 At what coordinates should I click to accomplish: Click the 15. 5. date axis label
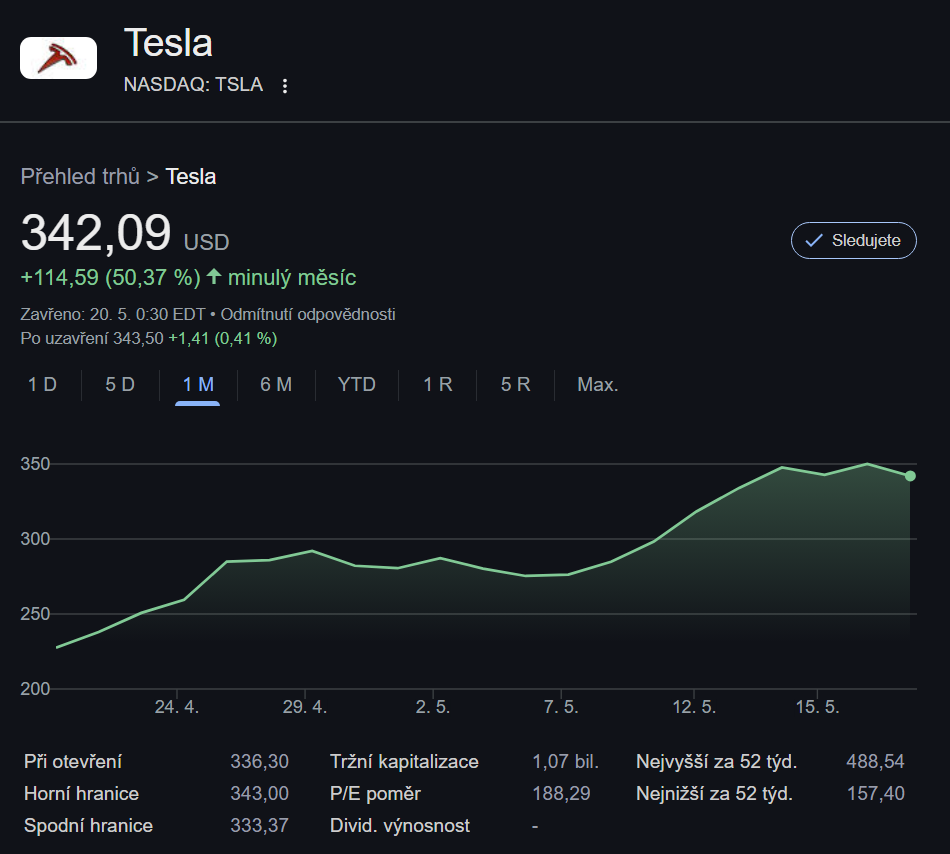(817, 707)
